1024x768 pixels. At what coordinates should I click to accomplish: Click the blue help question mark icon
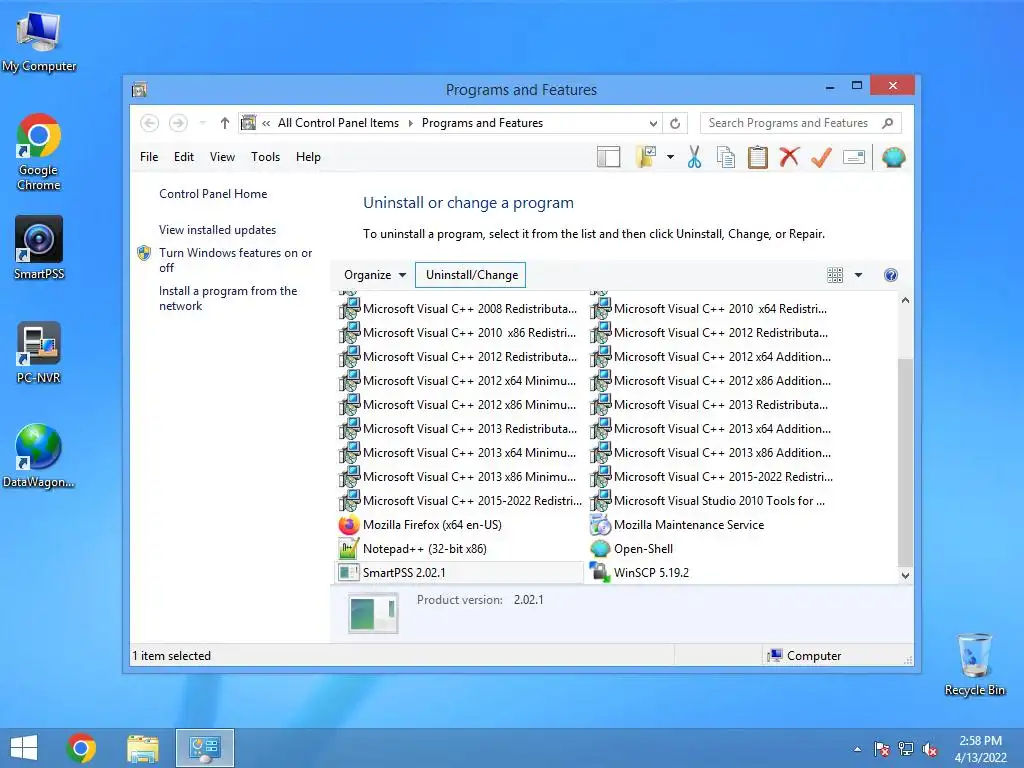891,275
